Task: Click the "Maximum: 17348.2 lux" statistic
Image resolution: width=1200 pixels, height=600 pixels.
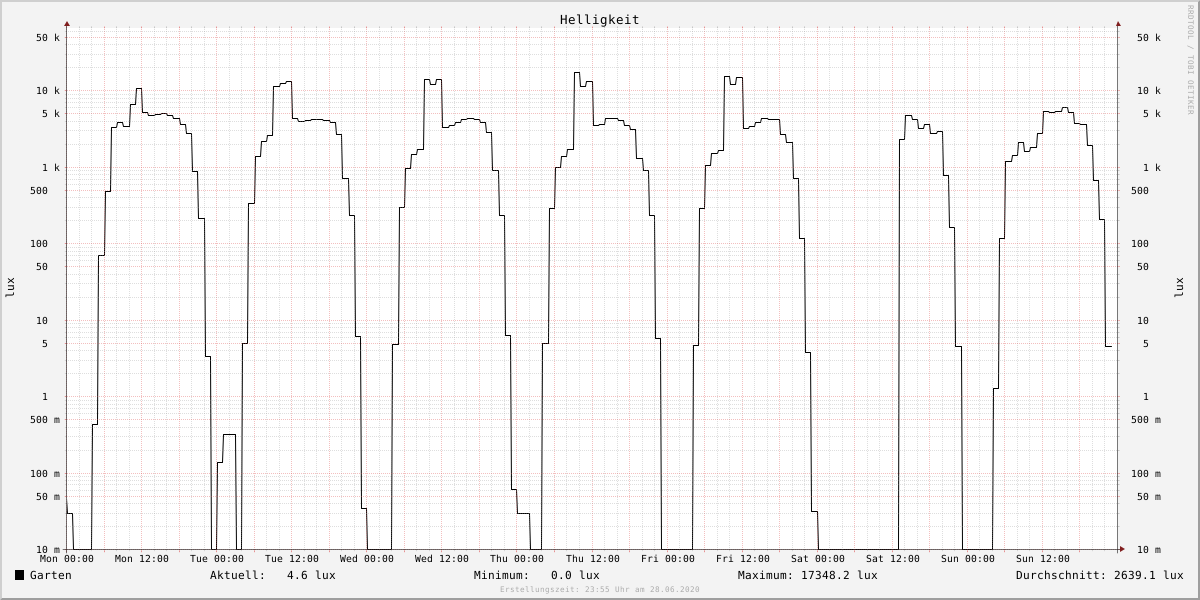Action: 808,575
